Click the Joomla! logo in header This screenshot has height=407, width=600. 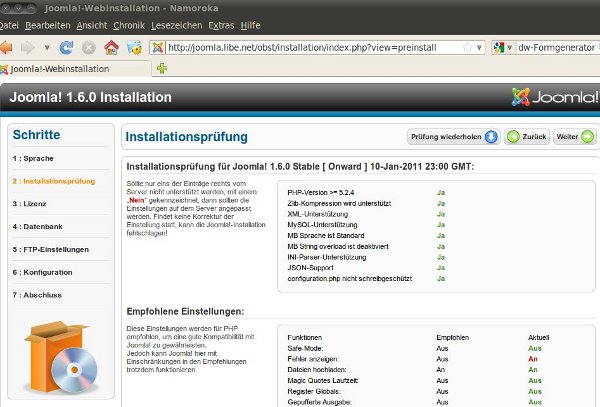pos(555,97)
